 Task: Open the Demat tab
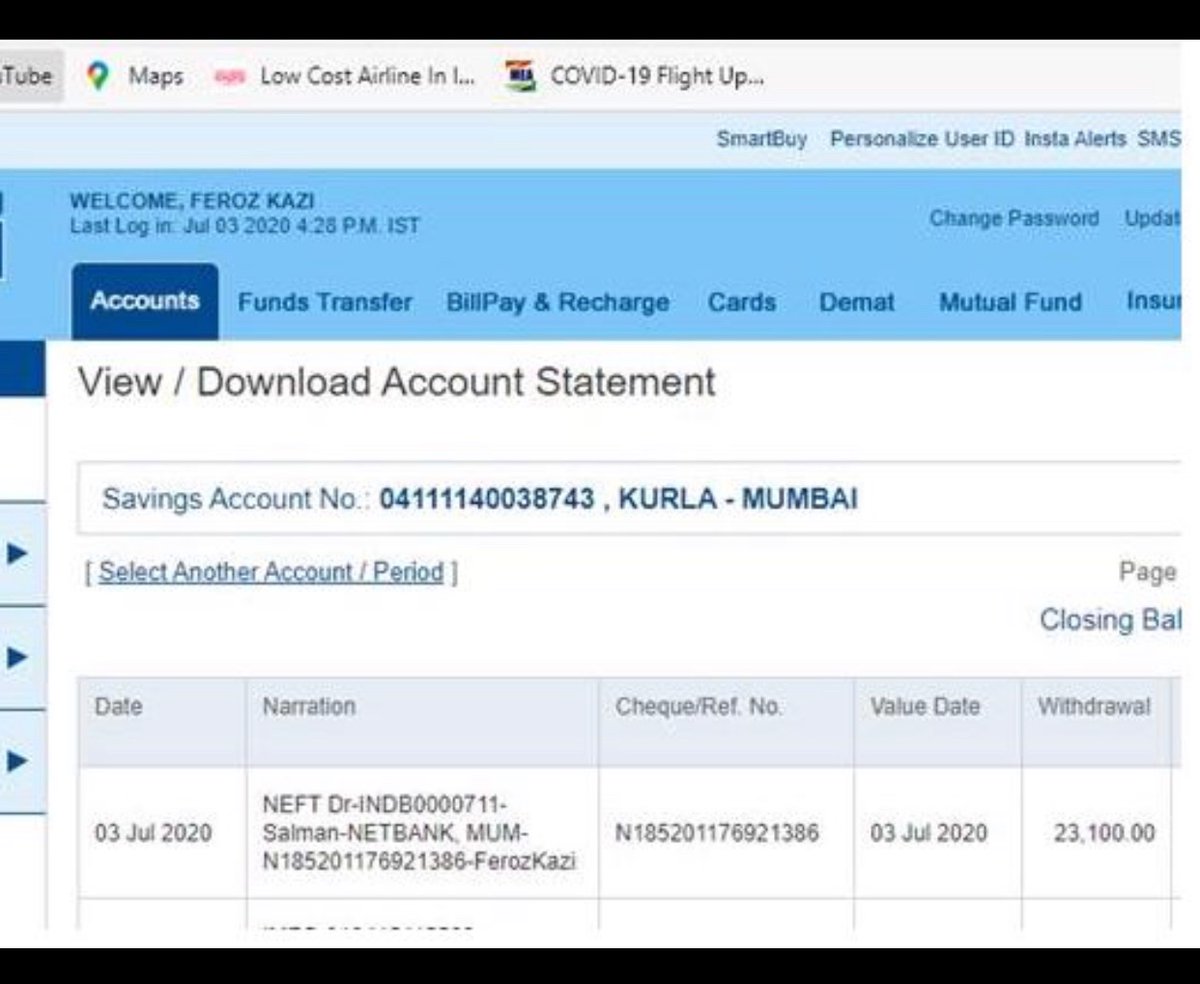click(857, 302)
